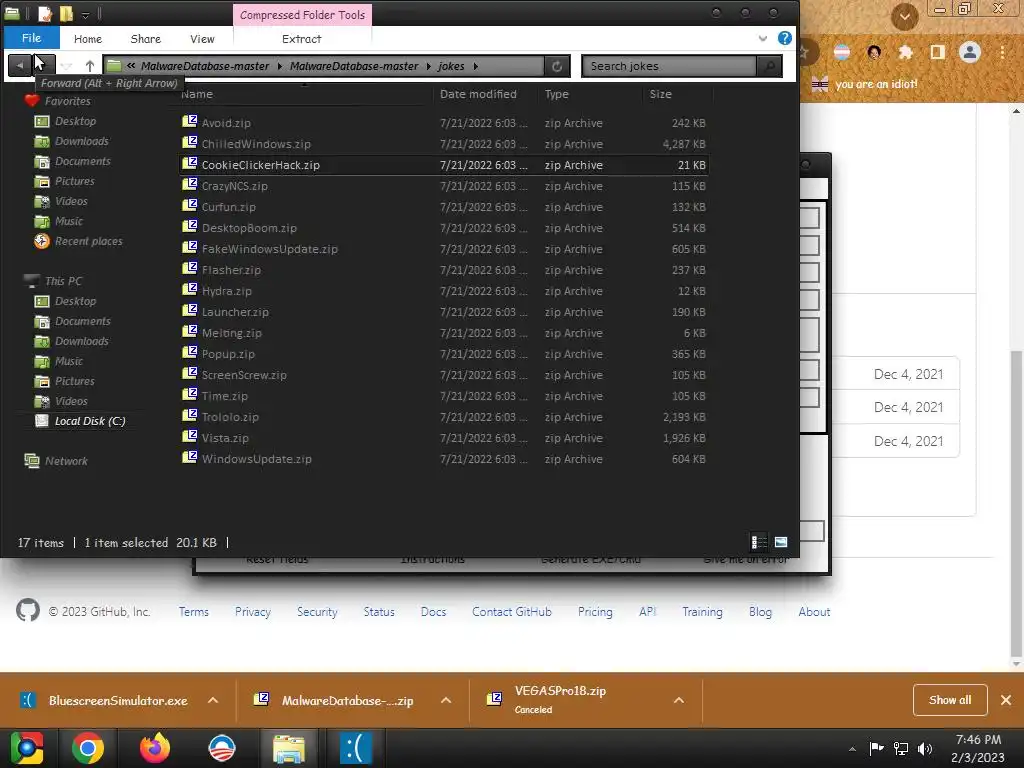
Task: Select This PC in navigation pane
Action: (63, 281)
